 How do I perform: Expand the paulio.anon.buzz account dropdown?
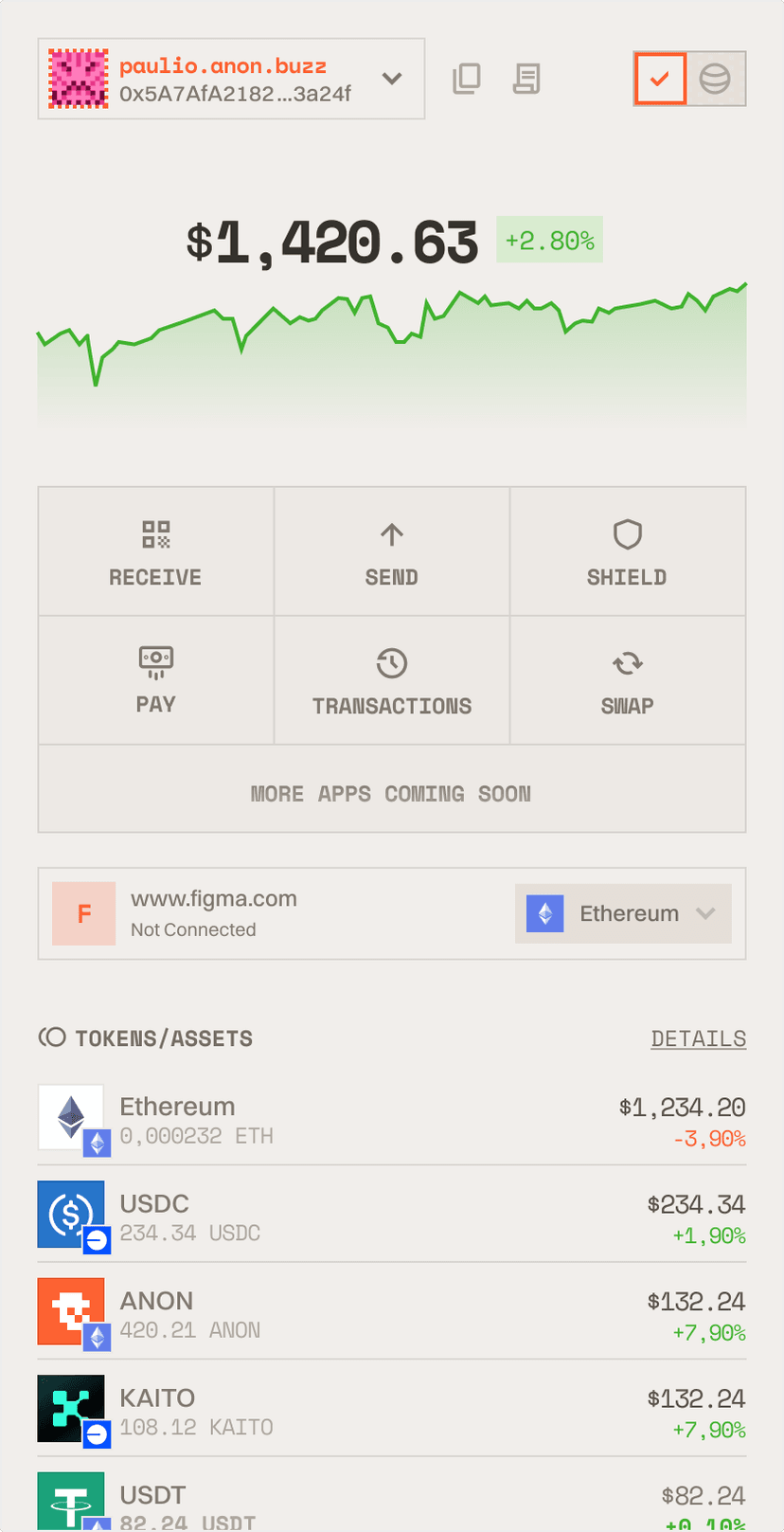click(x=392, y=79)
